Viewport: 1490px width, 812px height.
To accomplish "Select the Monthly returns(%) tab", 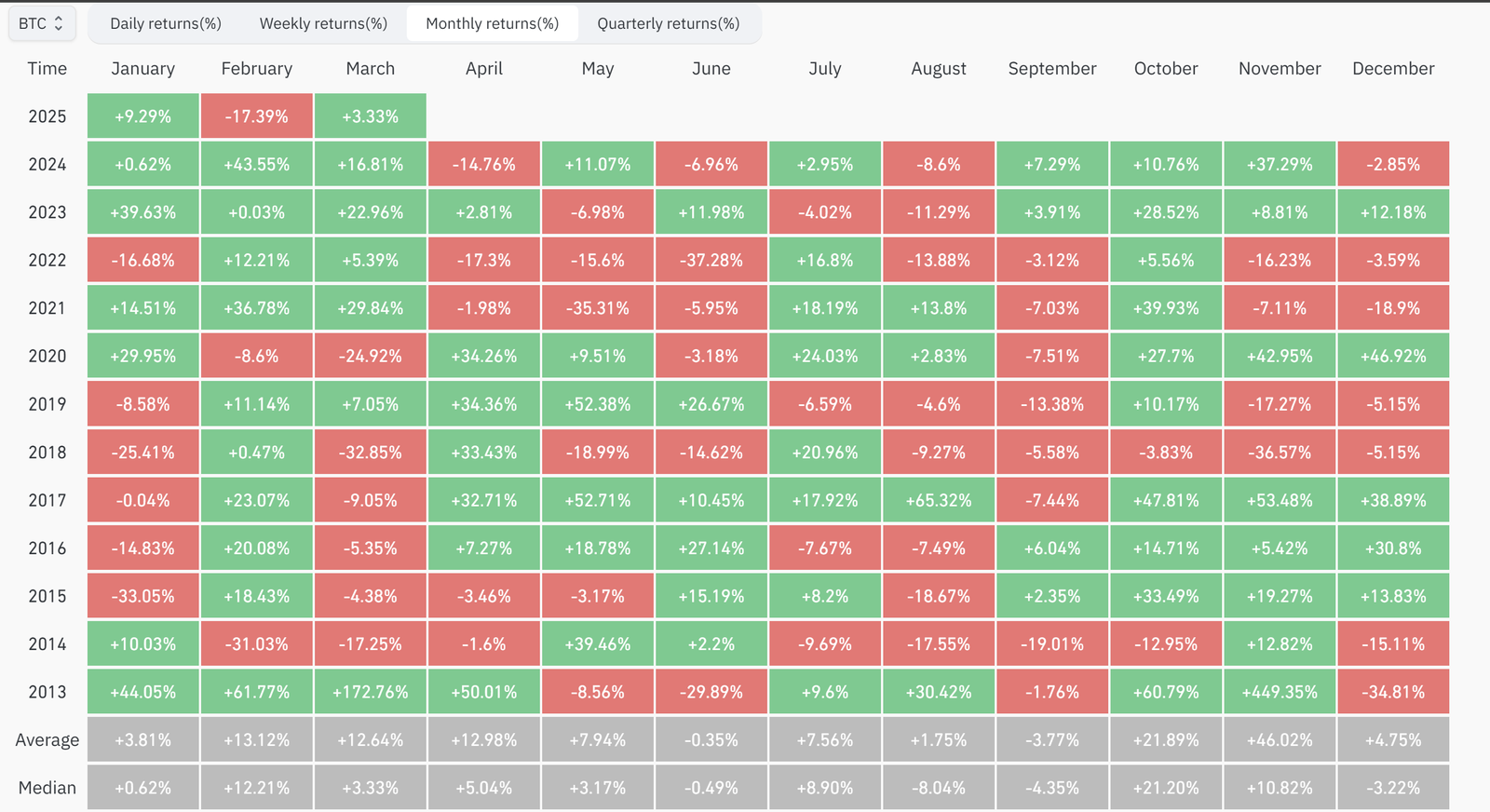I will (x=492, y=23).
